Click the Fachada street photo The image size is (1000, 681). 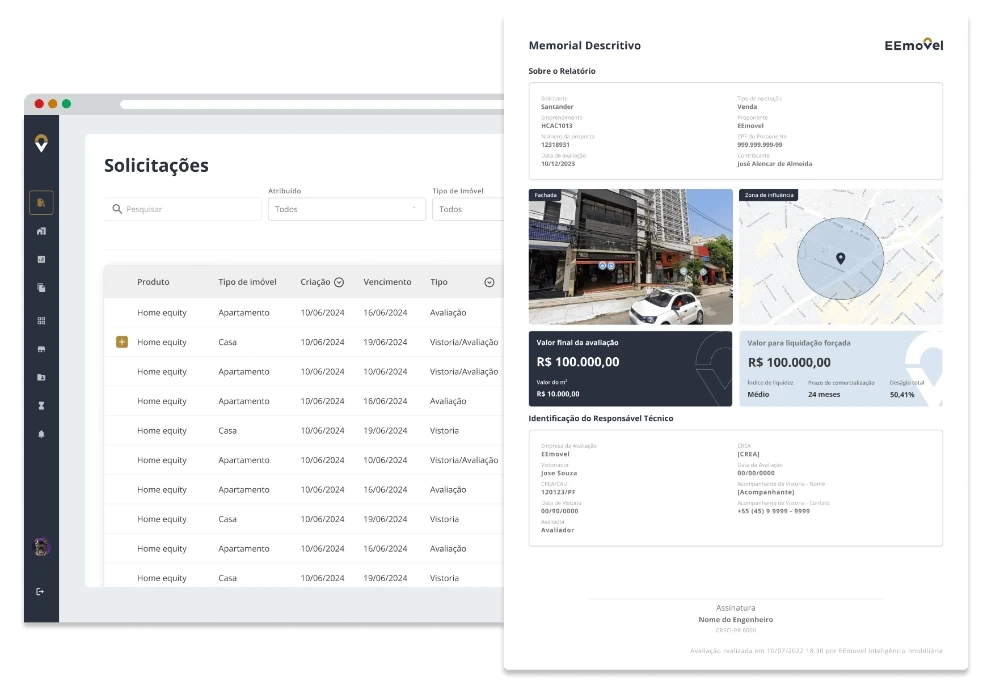click(630, 257)
